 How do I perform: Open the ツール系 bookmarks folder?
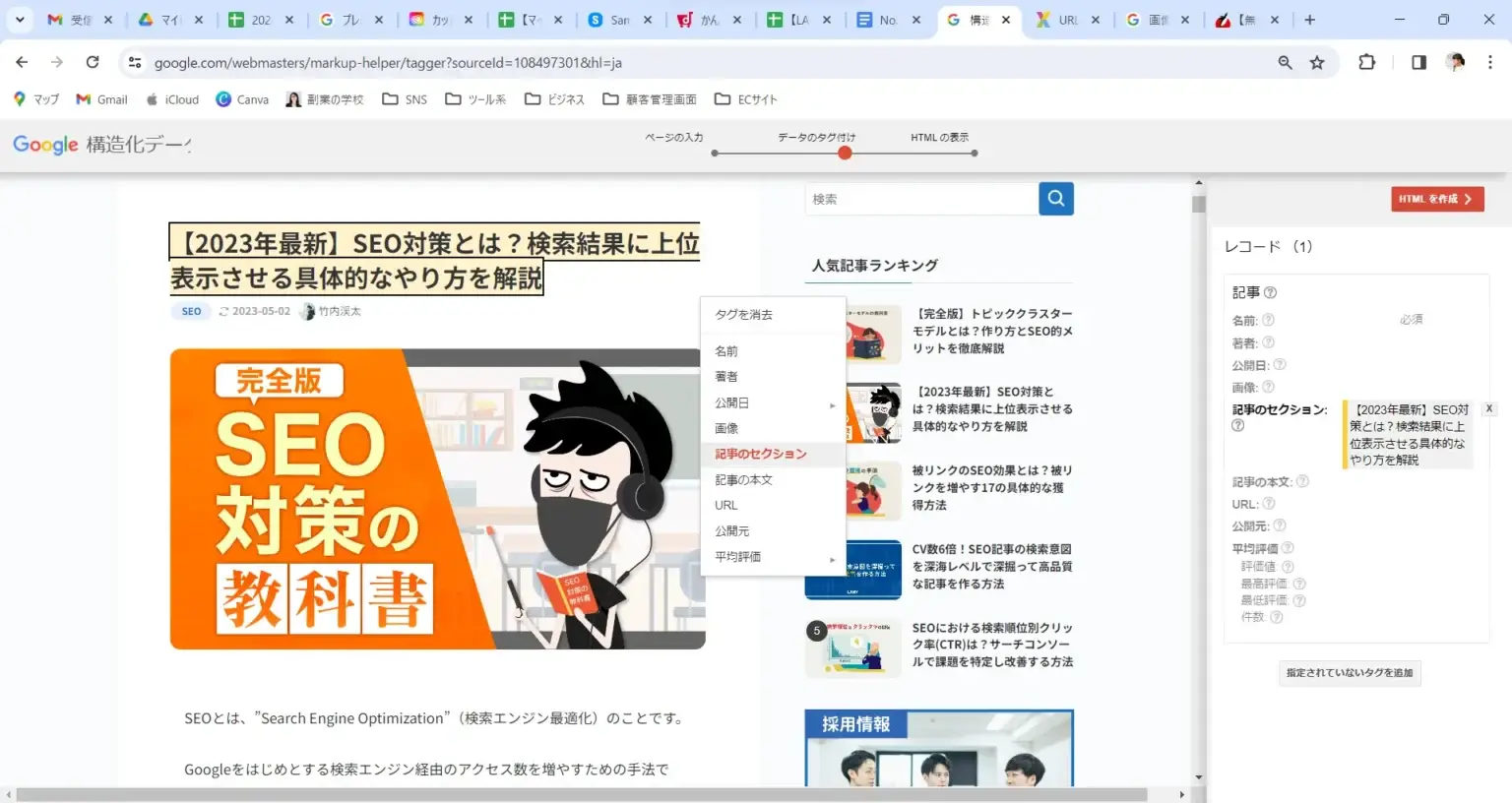475,98
